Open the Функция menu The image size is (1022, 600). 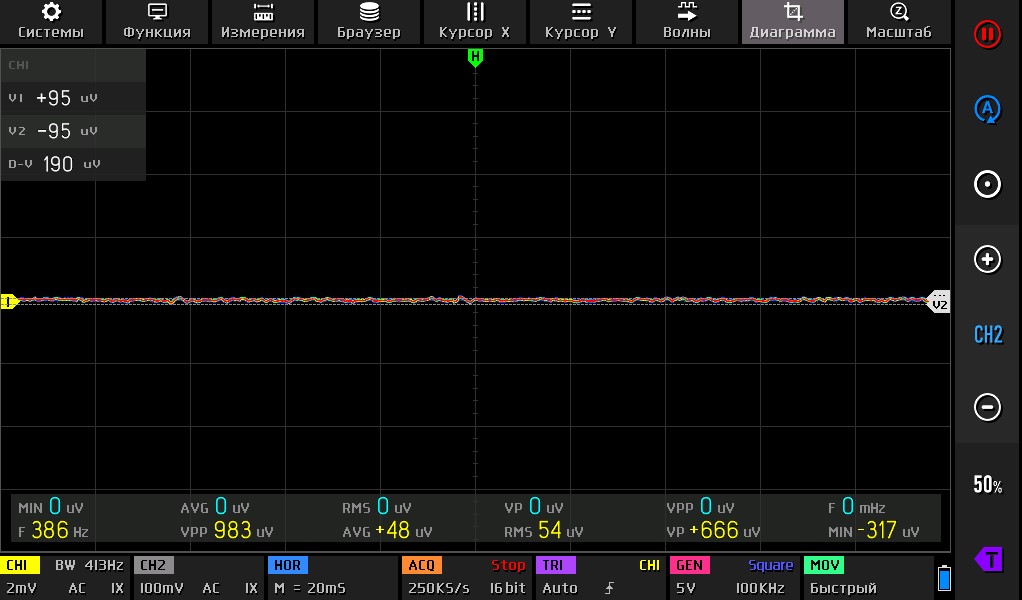click(x=157, y=21)
